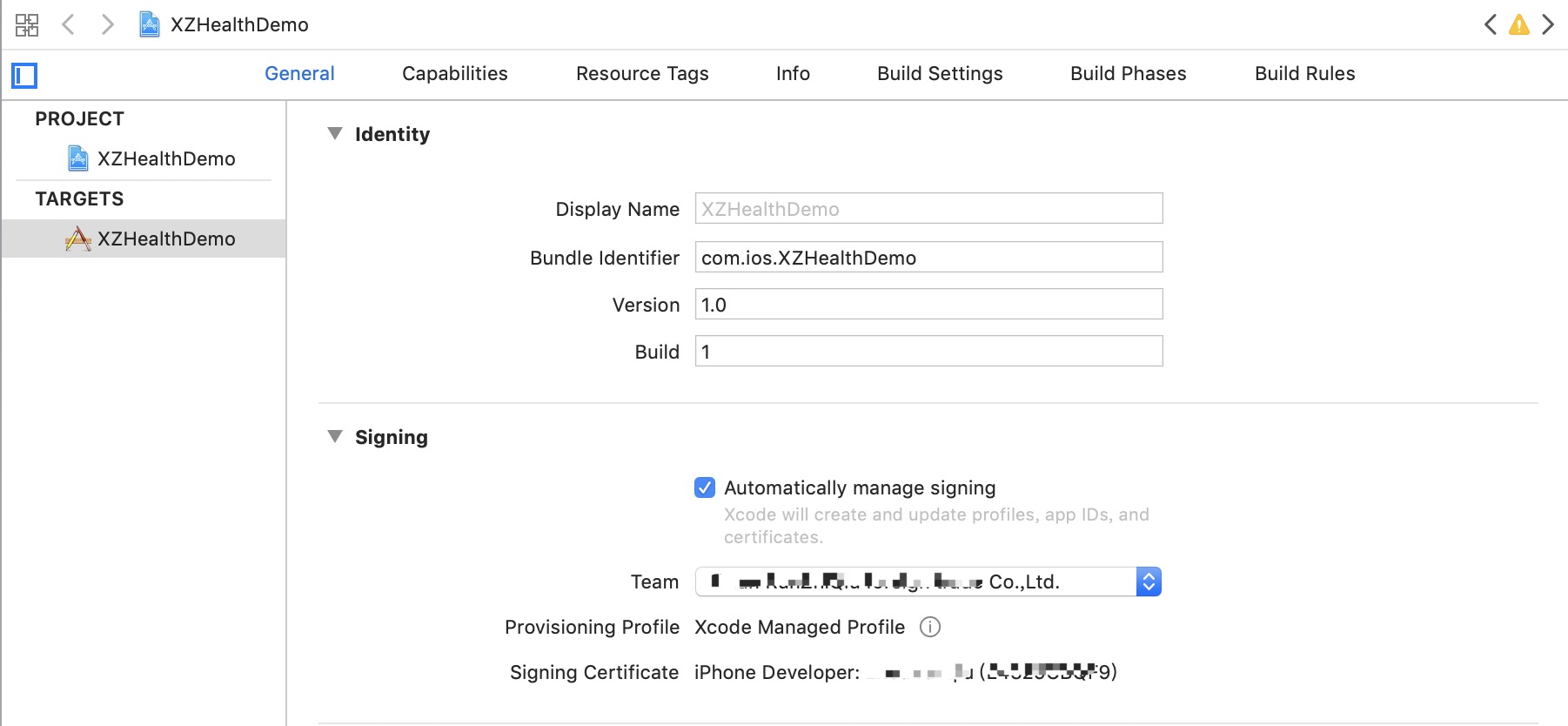Go back with the left chevron
The width and height of the screenshot is (1568, 726).
point(68,24)
